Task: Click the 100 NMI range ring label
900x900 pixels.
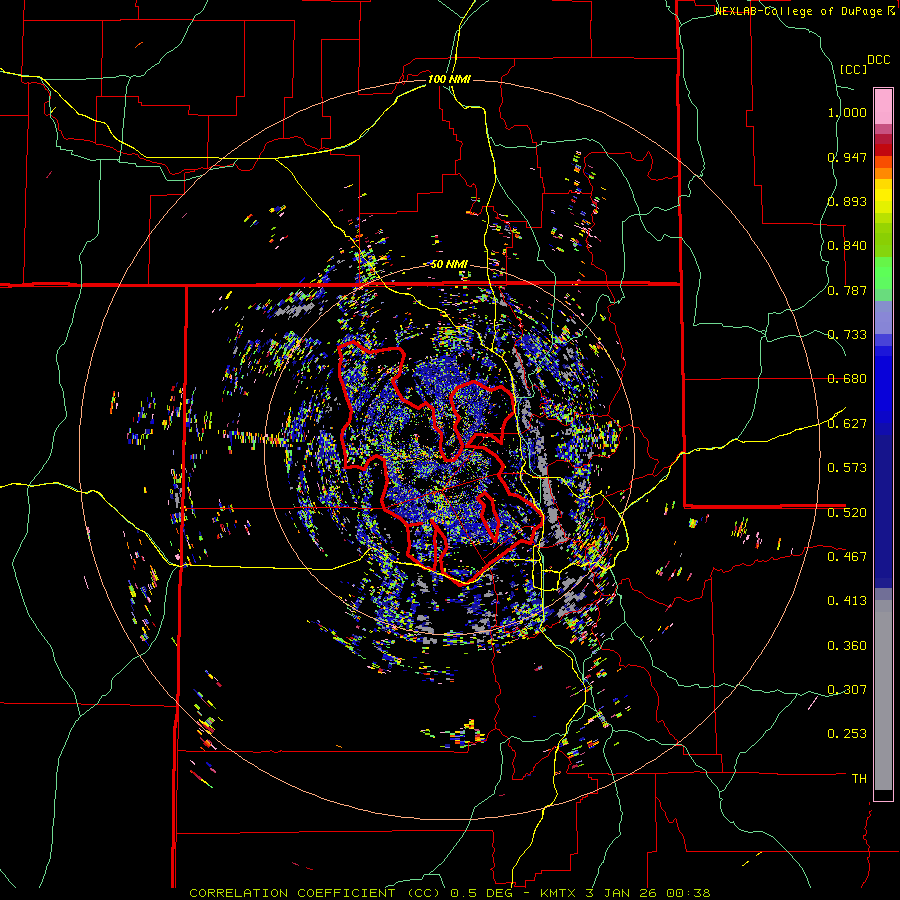Action: (x=449, y=79)
